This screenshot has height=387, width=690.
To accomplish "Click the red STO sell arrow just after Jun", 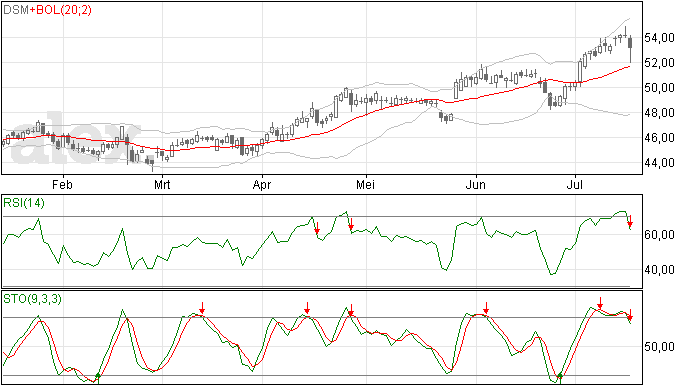I will point(486,308).
